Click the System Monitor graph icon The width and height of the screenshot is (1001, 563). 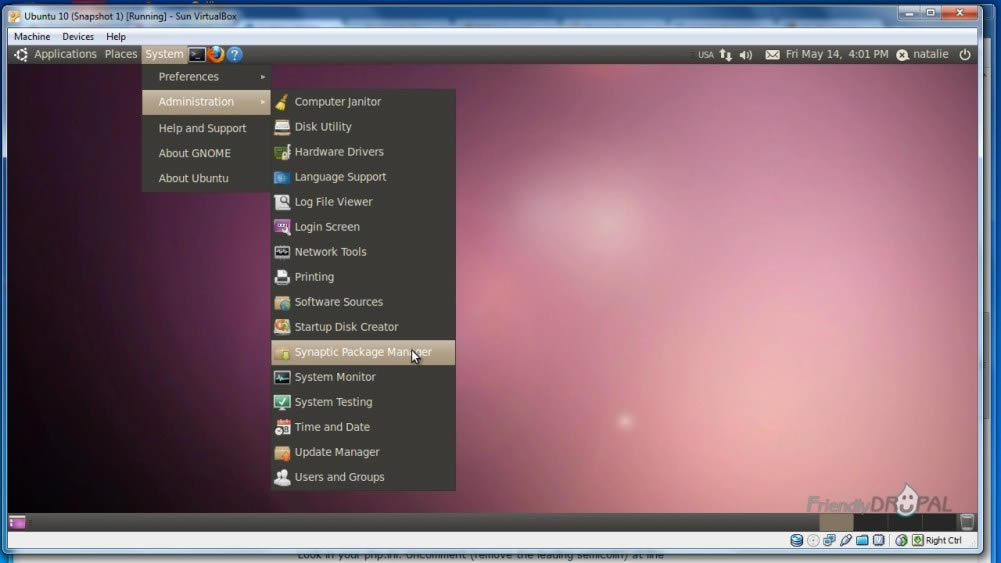pyautogui.click(x=282, y=377)
